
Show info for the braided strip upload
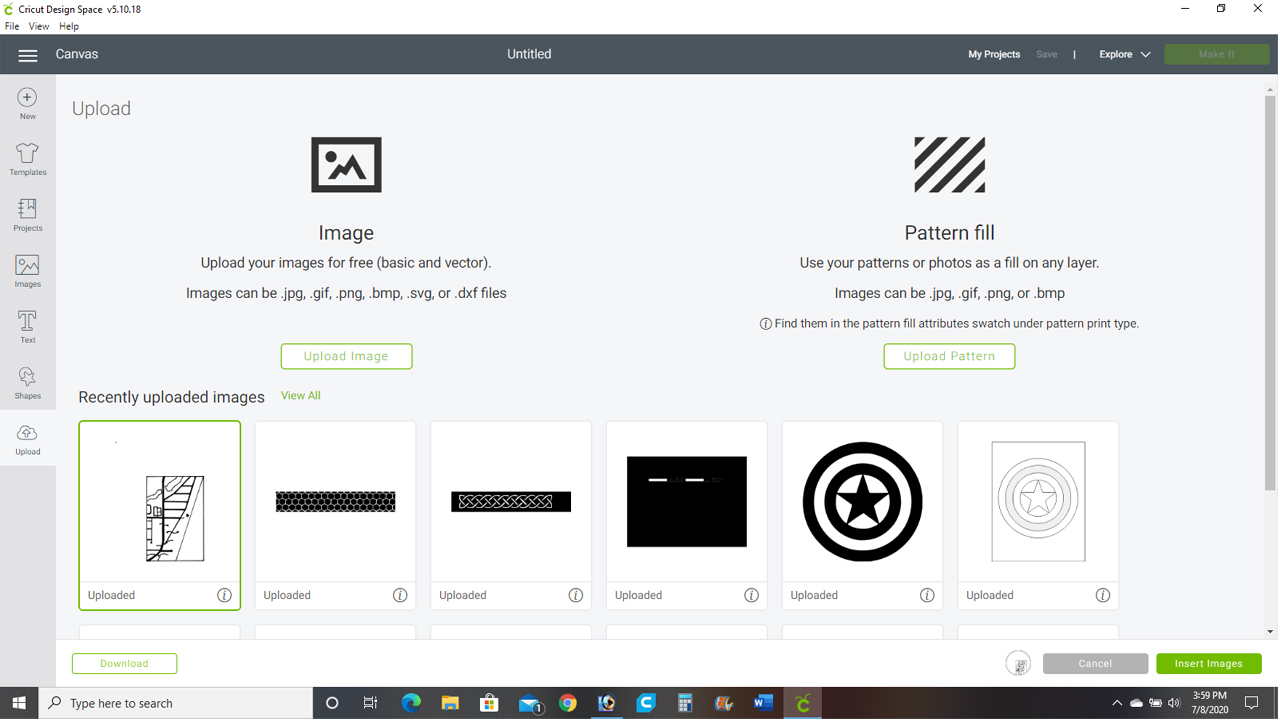click(576, 595)
